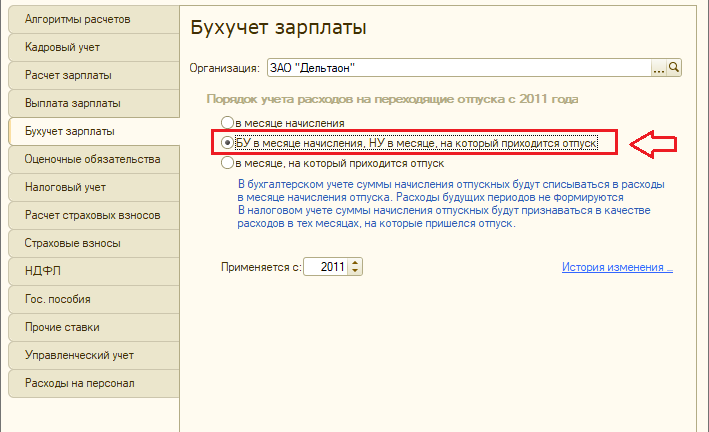Open the Расчет зарплаты tab
This screenshot has height=432, width=709.
(x=94, y=76)
